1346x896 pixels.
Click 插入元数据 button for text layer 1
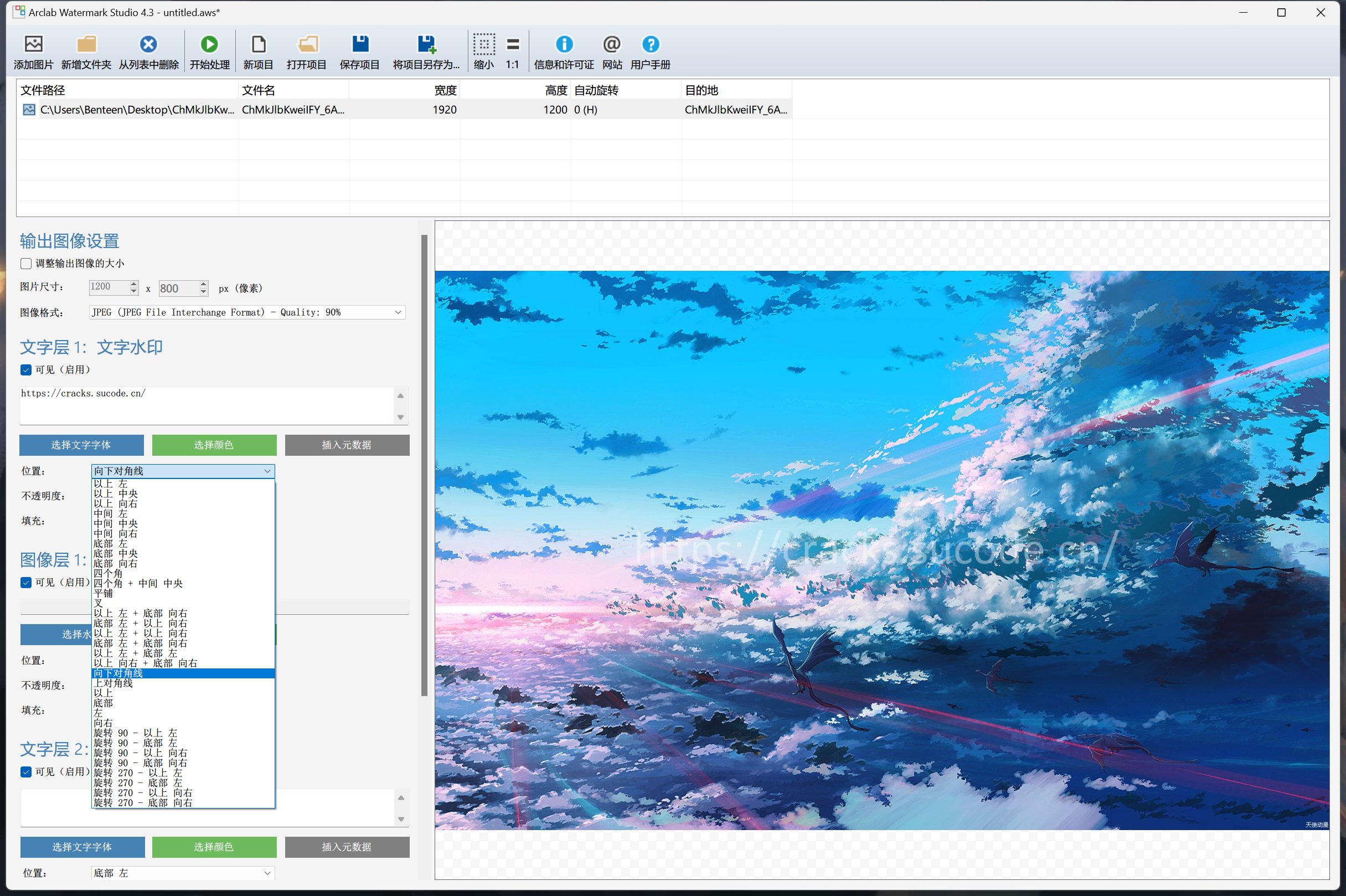point(347,445)
